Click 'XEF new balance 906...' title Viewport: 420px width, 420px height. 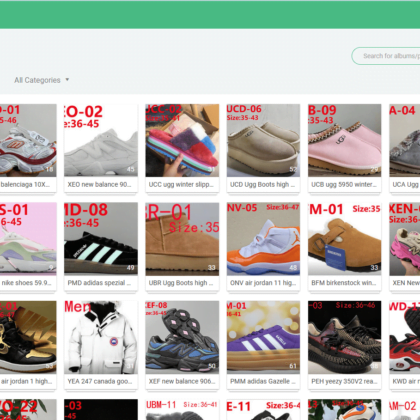tap(182, 381)
